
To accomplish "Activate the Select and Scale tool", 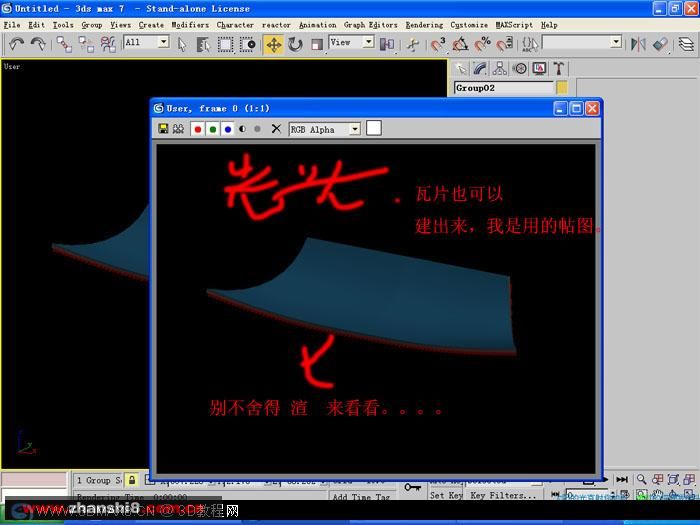I will tap(317, 44).
